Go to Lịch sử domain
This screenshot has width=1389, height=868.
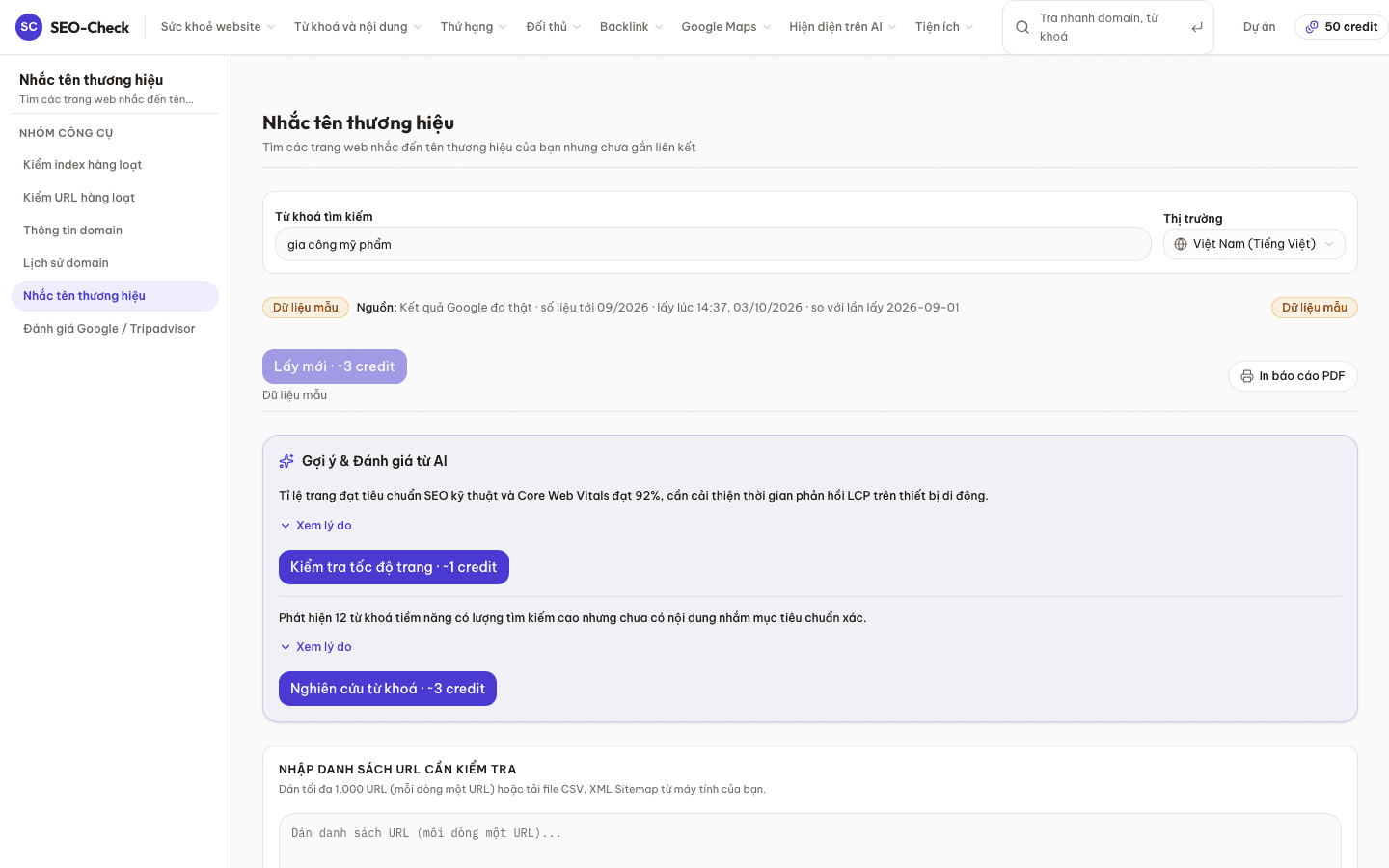(x=115, y=263)
